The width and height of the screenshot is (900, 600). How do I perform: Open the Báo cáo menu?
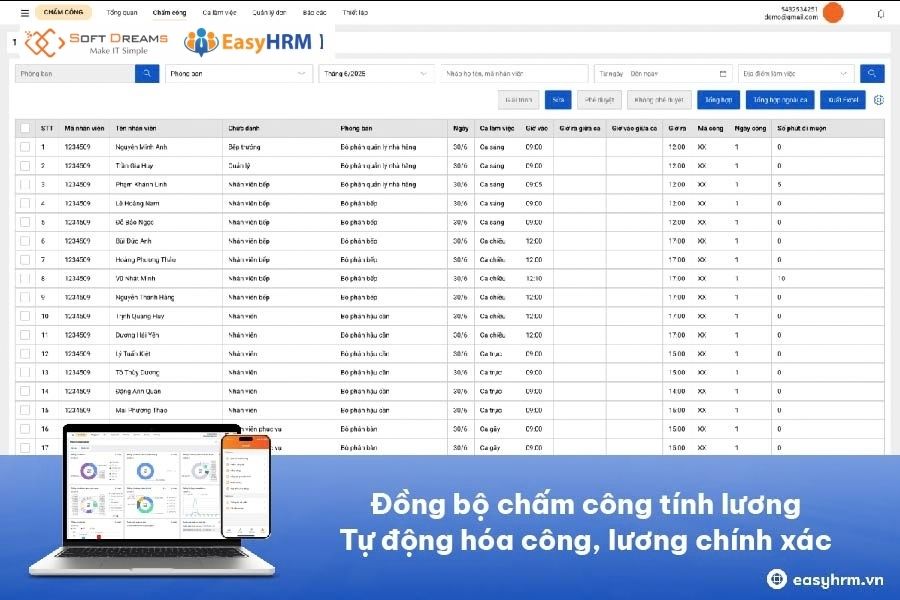315,13
